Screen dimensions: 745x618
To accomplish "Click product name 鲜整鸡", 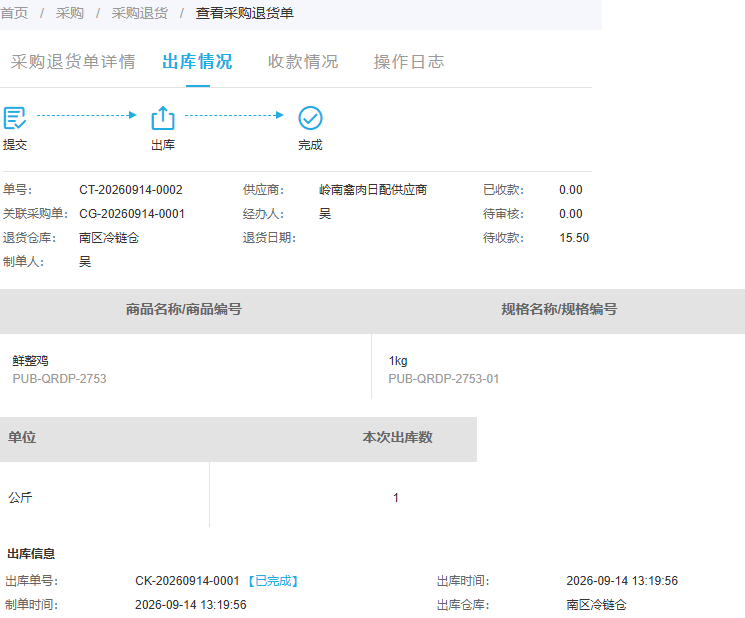I will click(x=30, y=361).
